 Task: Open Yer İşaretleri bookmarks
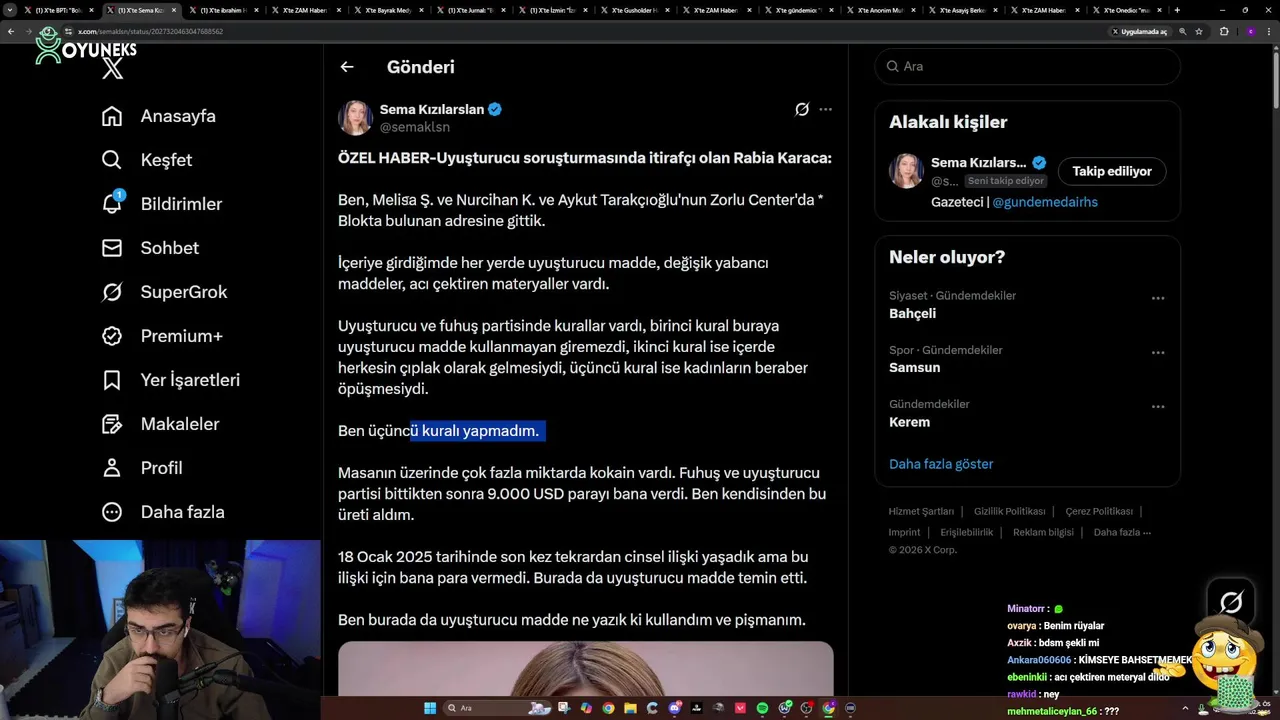click(x=171, y=380)
